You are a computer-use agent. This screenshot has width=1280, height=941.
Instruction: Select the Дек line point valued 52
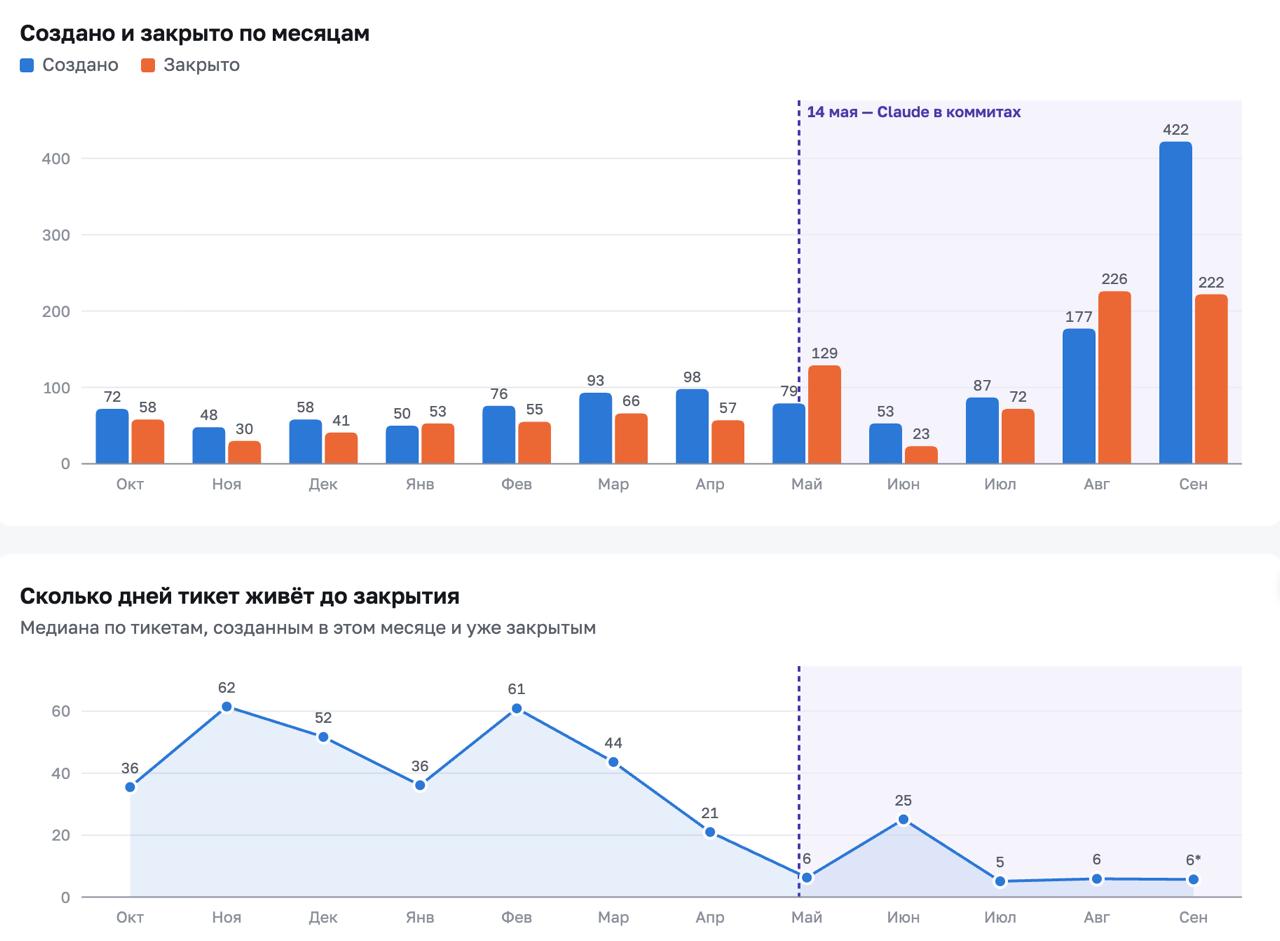323,737
